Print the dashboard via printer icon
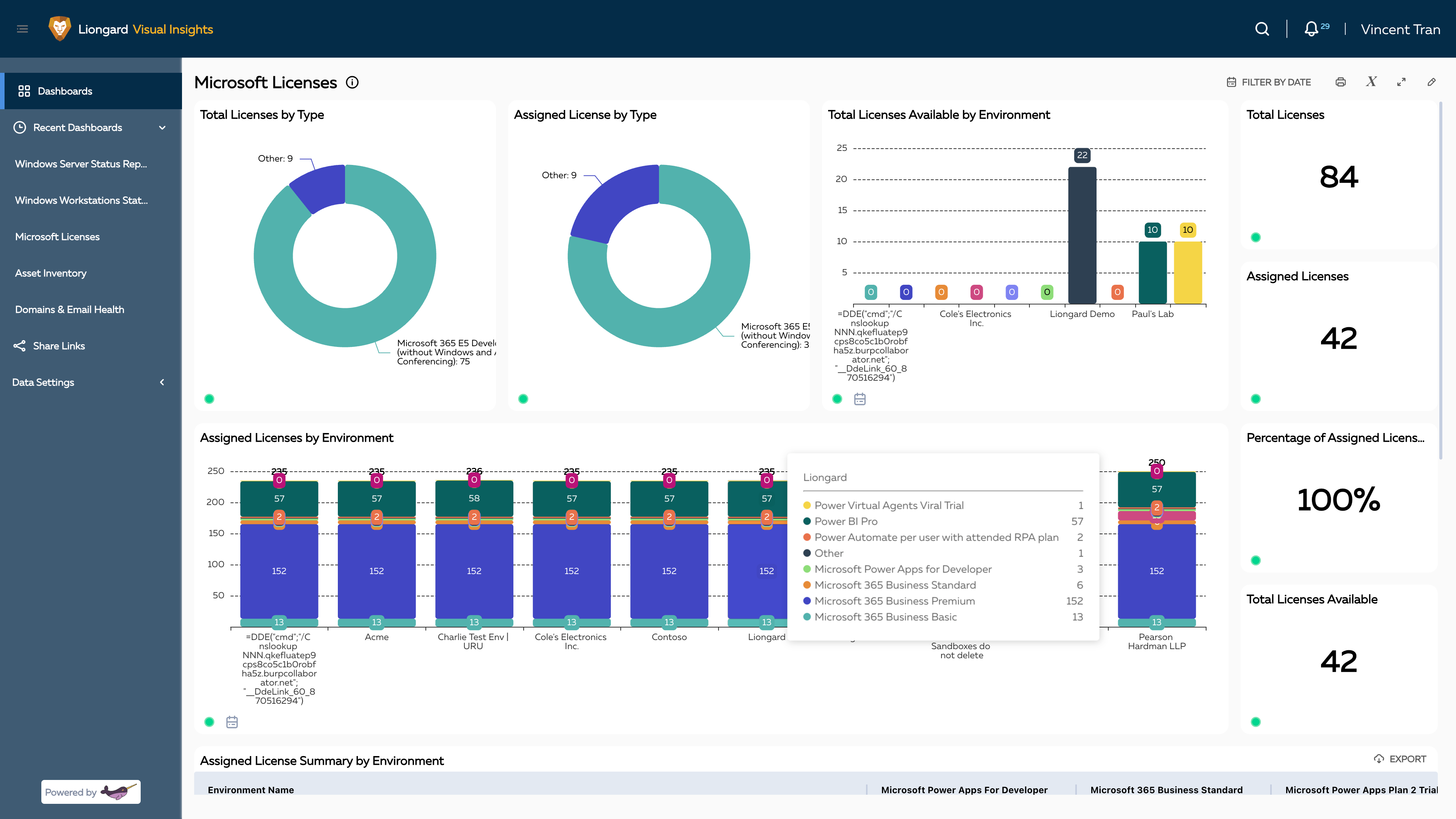Viewport: 1456px width, 819px height. [1340, 82]
